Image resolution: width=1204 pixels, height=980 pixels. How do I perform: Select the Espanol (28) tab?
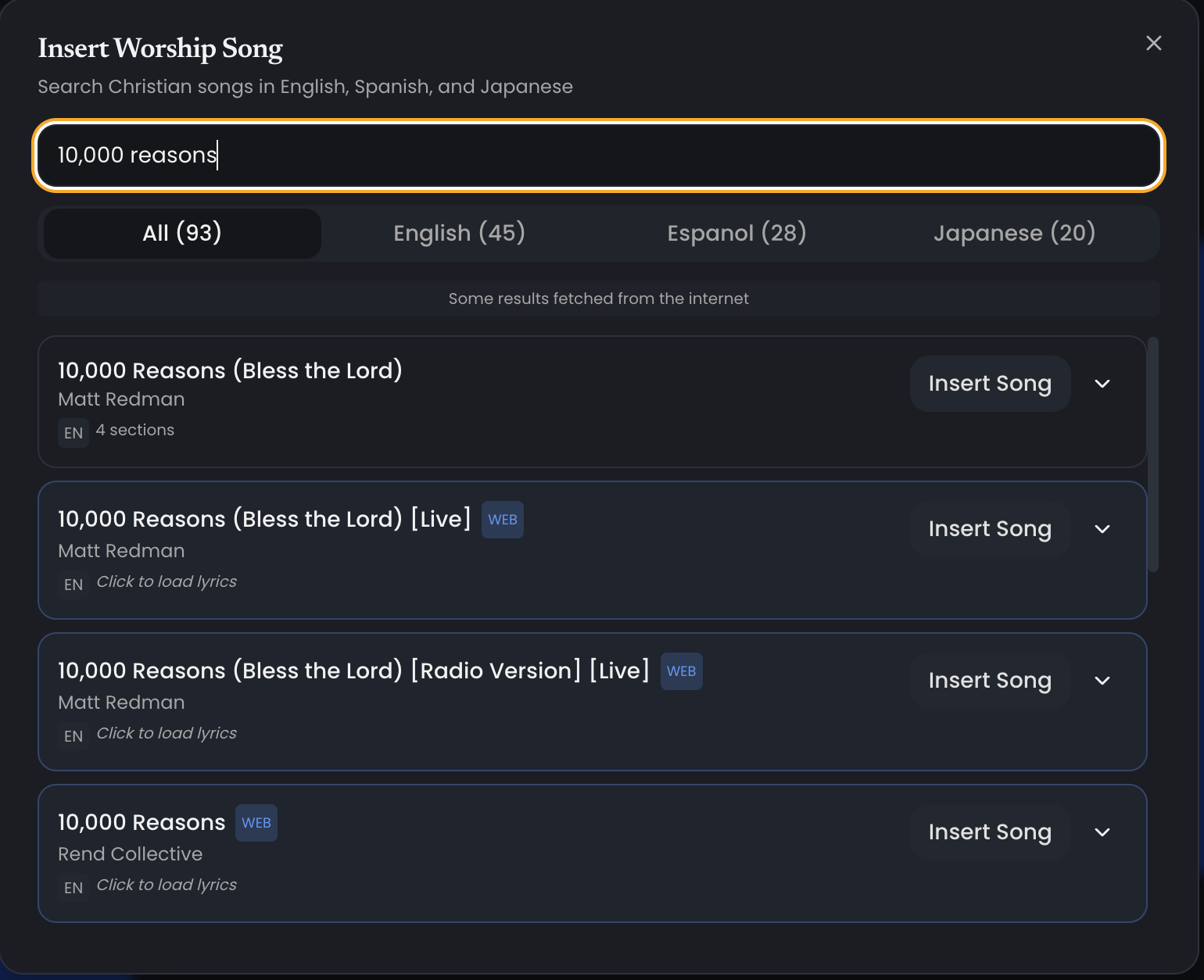click(x=736, y=233)
